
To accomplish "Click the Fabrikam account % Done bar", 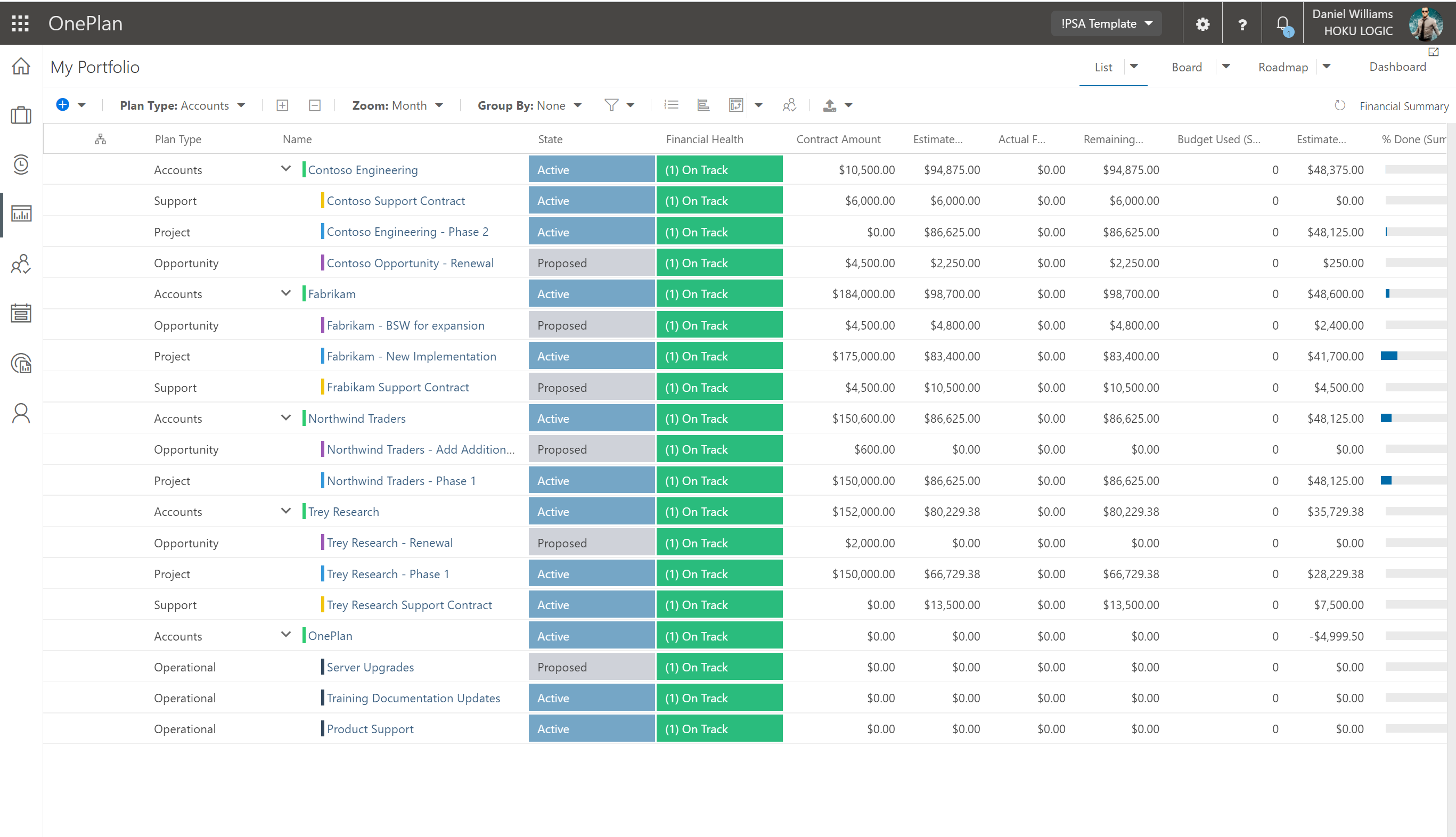I will (1415, 294).
